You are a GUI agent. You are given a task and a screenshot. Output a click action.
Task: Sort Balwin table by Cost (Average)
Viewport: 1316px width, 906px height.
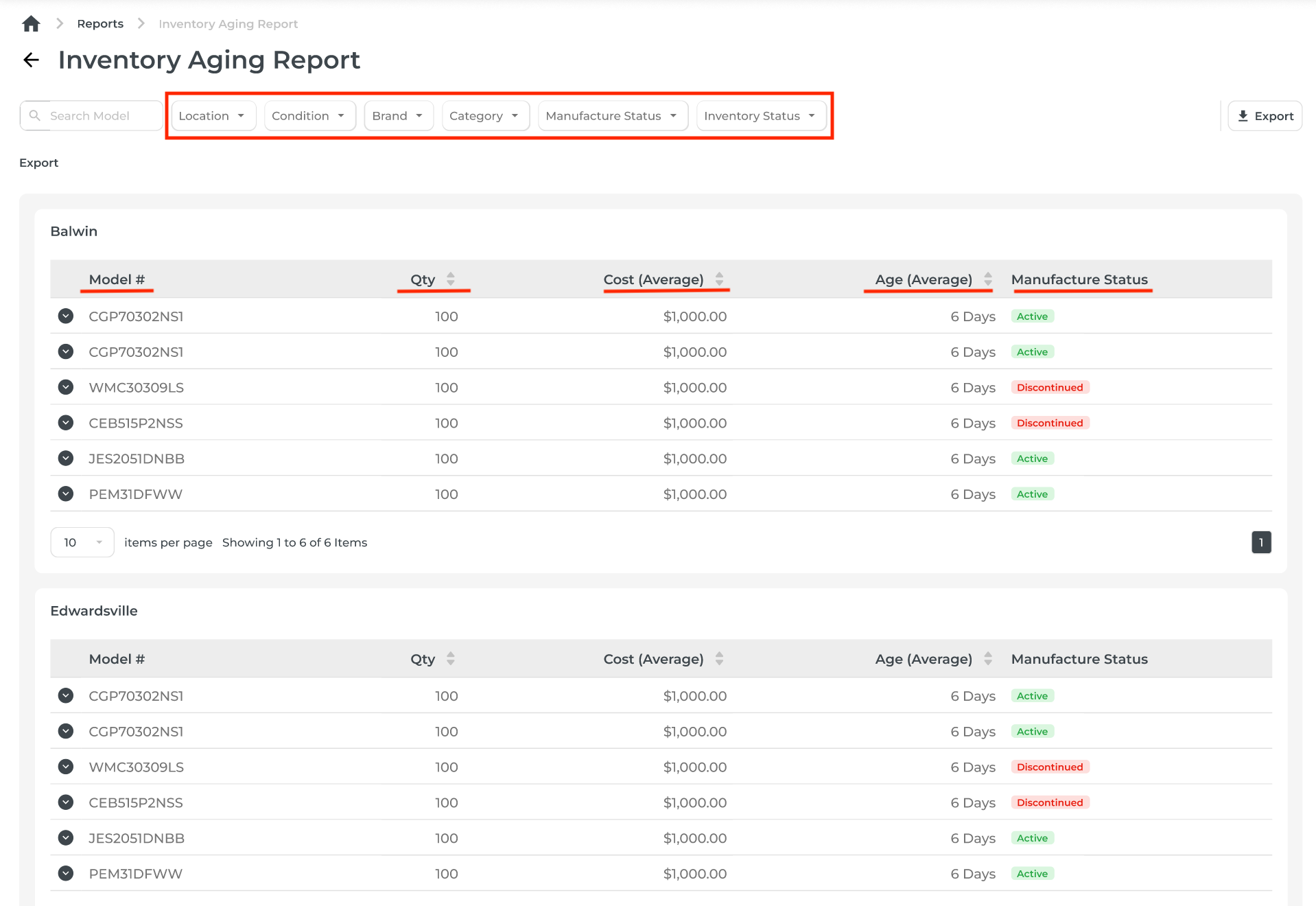[719, 279]
